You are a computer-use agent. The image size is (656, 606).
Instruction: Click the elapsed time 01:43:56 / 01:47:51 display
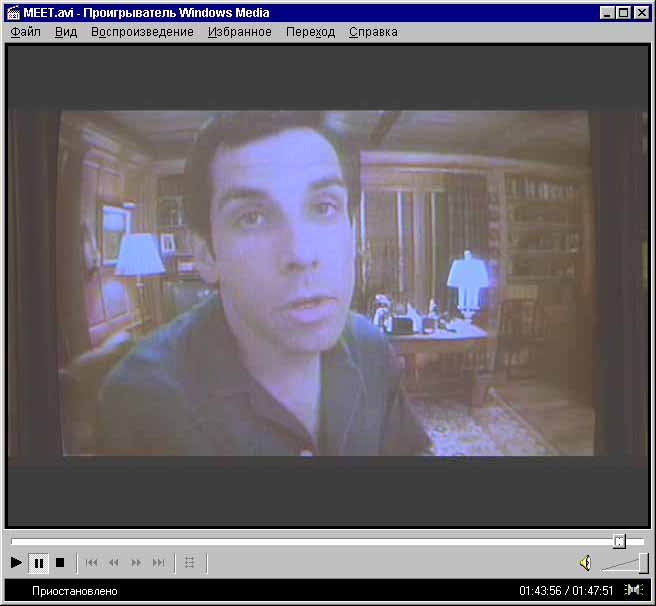pos(566,591)
